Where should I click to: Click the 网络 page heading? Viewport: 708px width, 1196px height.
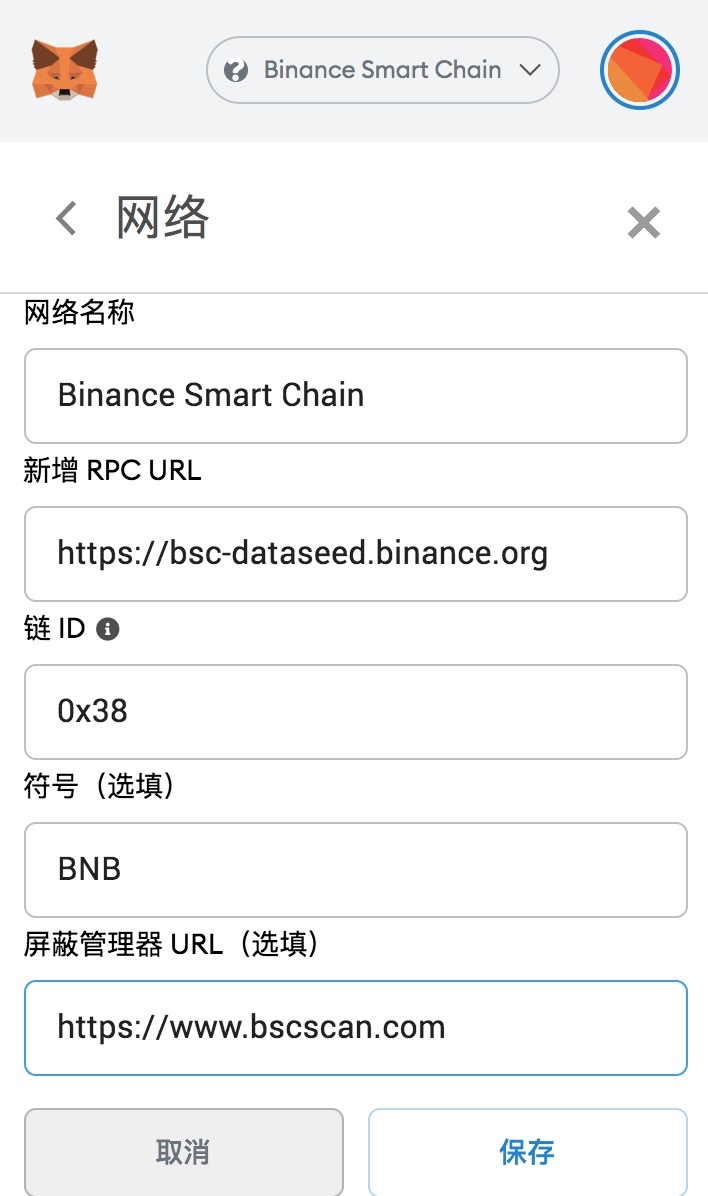tap(162, 218)
